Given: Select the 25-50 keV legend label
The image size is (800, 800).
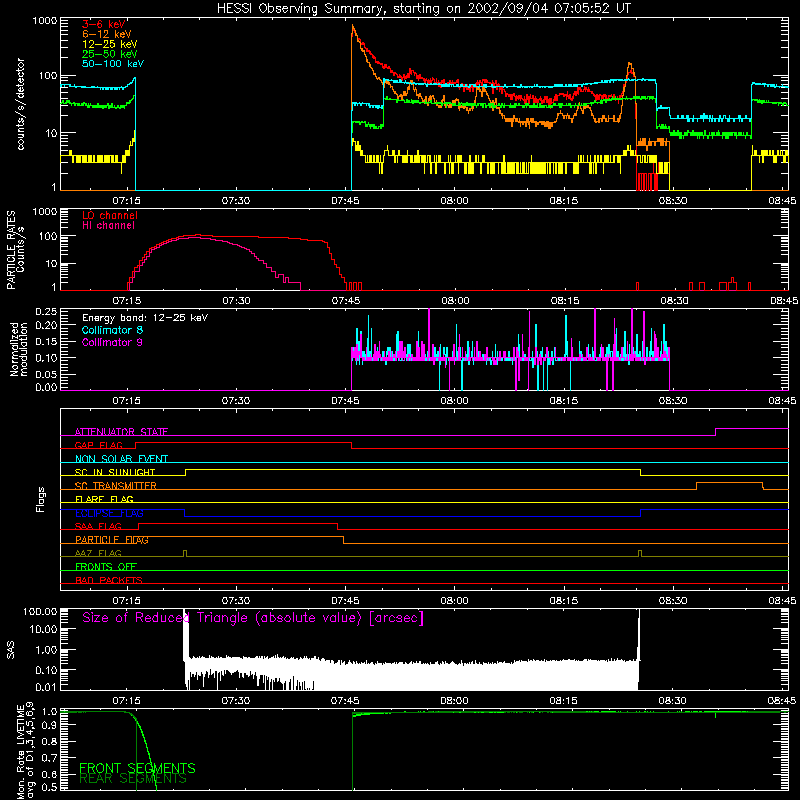Looking at the screenshot, I should click(x=110, y=54).
